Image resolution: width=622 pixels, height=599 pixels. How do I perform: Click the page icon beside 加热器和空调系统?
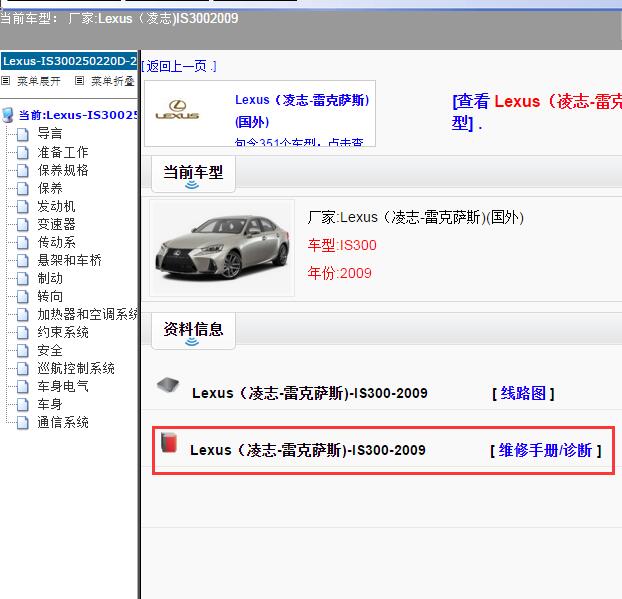click(23, 315)
